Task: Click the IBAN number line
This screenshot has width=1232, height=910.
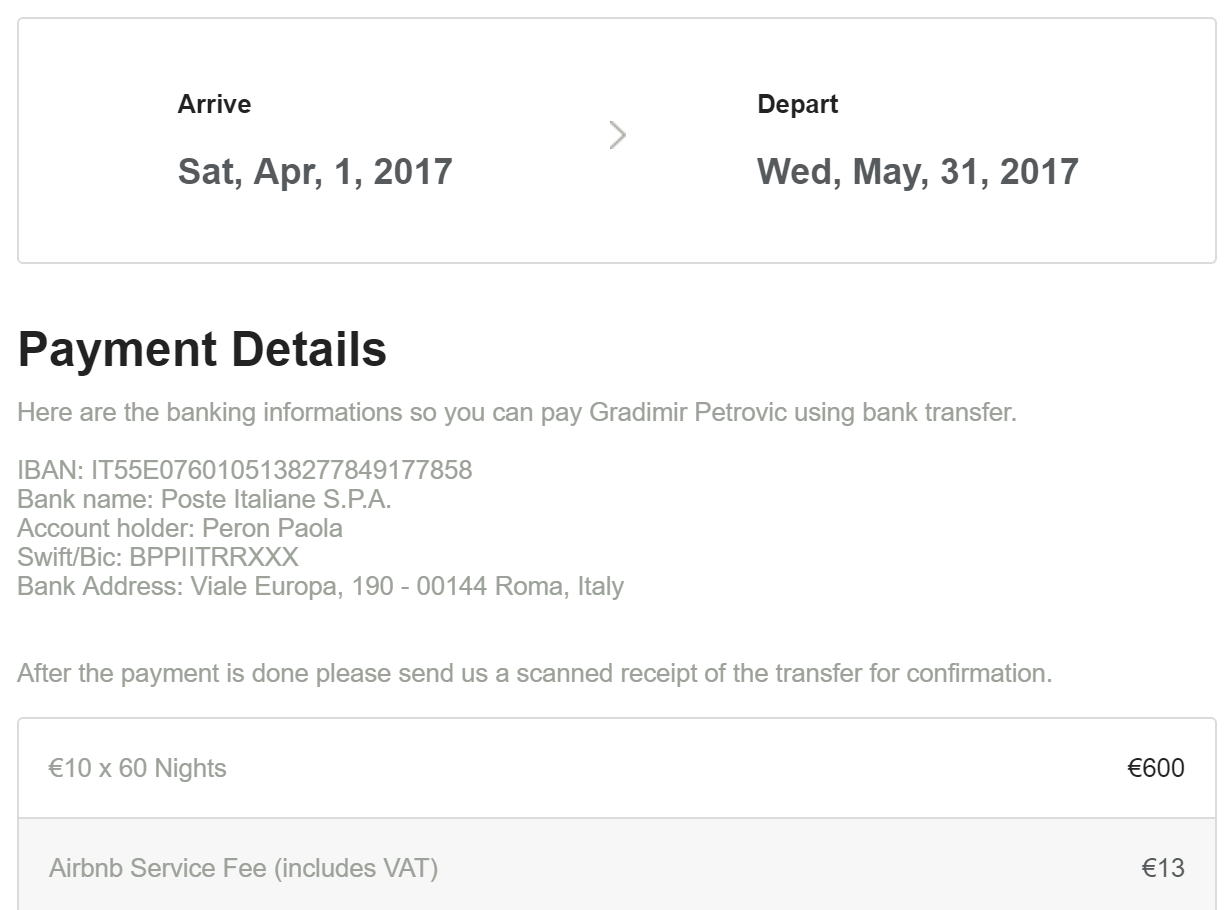Action: tap(245, 470)
